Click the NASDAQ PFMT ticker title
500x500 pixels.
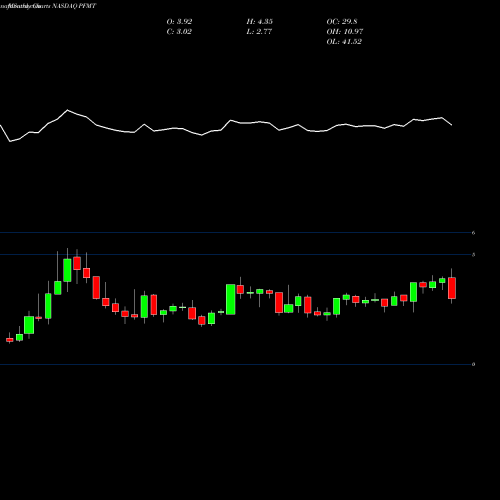(x=74, y=6)
